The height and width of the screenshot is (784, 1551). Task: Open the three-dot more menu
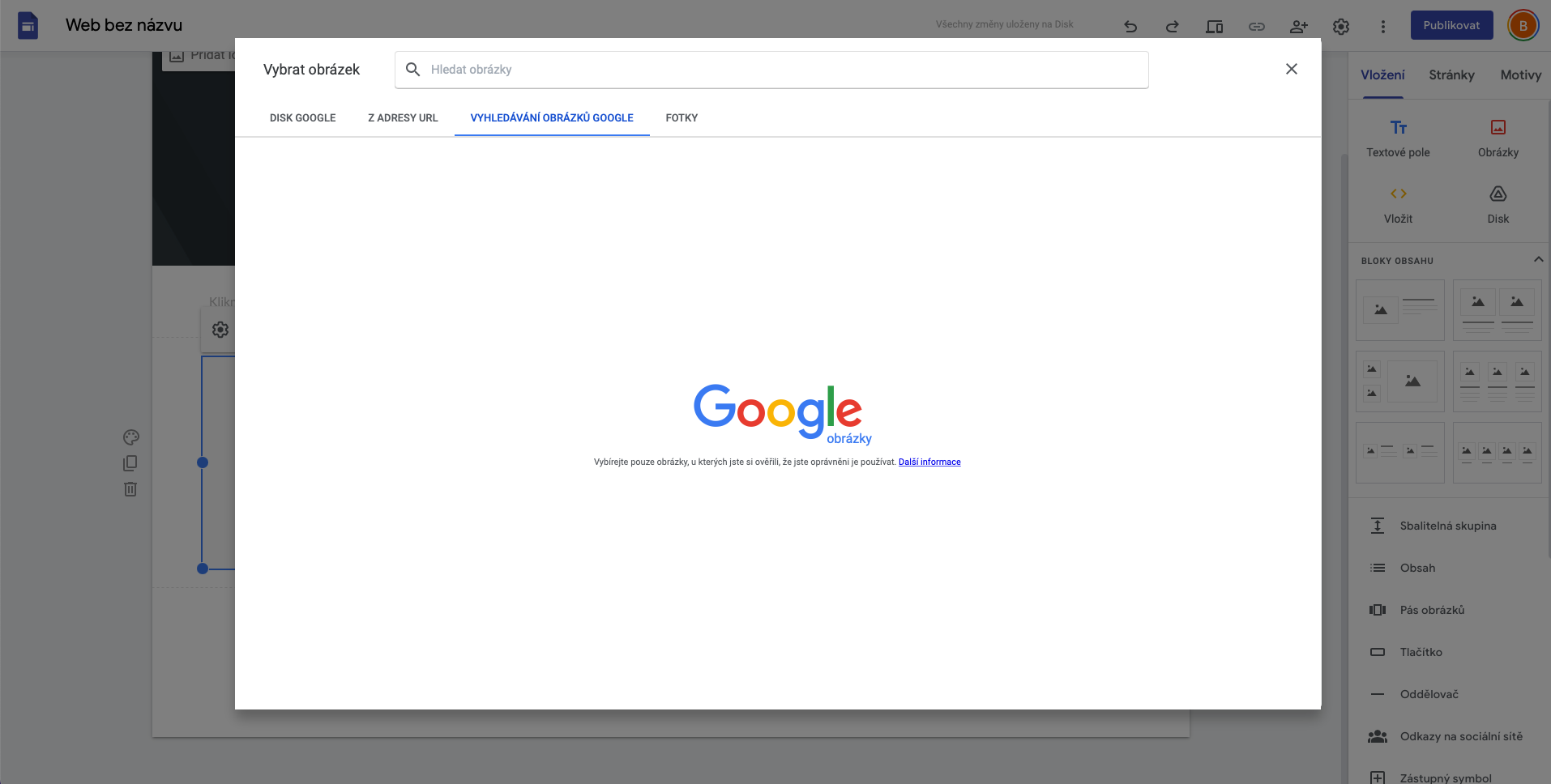click(1383, 26)
